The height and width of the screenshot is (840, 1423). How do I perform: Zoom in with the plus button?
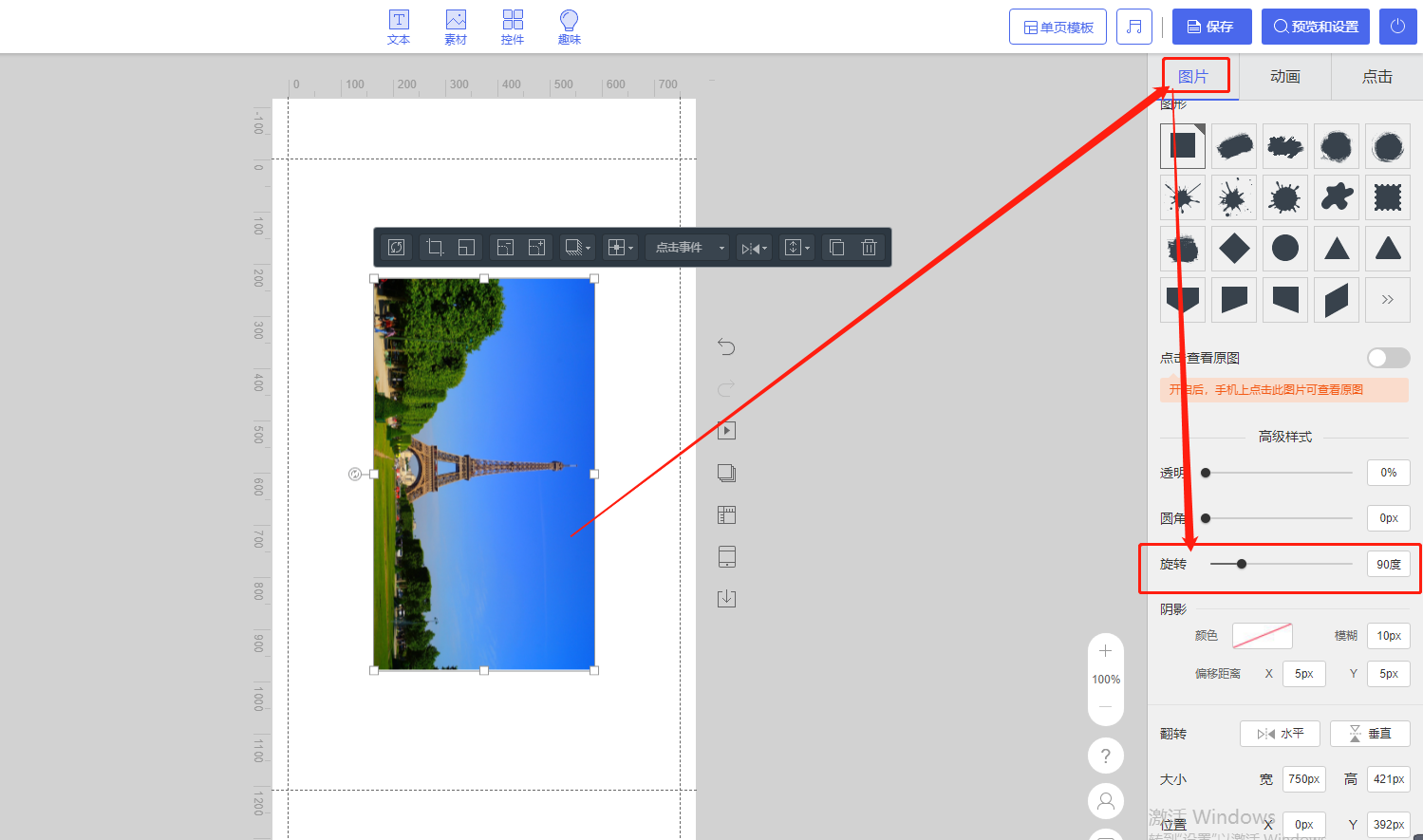pos(1105,651)
